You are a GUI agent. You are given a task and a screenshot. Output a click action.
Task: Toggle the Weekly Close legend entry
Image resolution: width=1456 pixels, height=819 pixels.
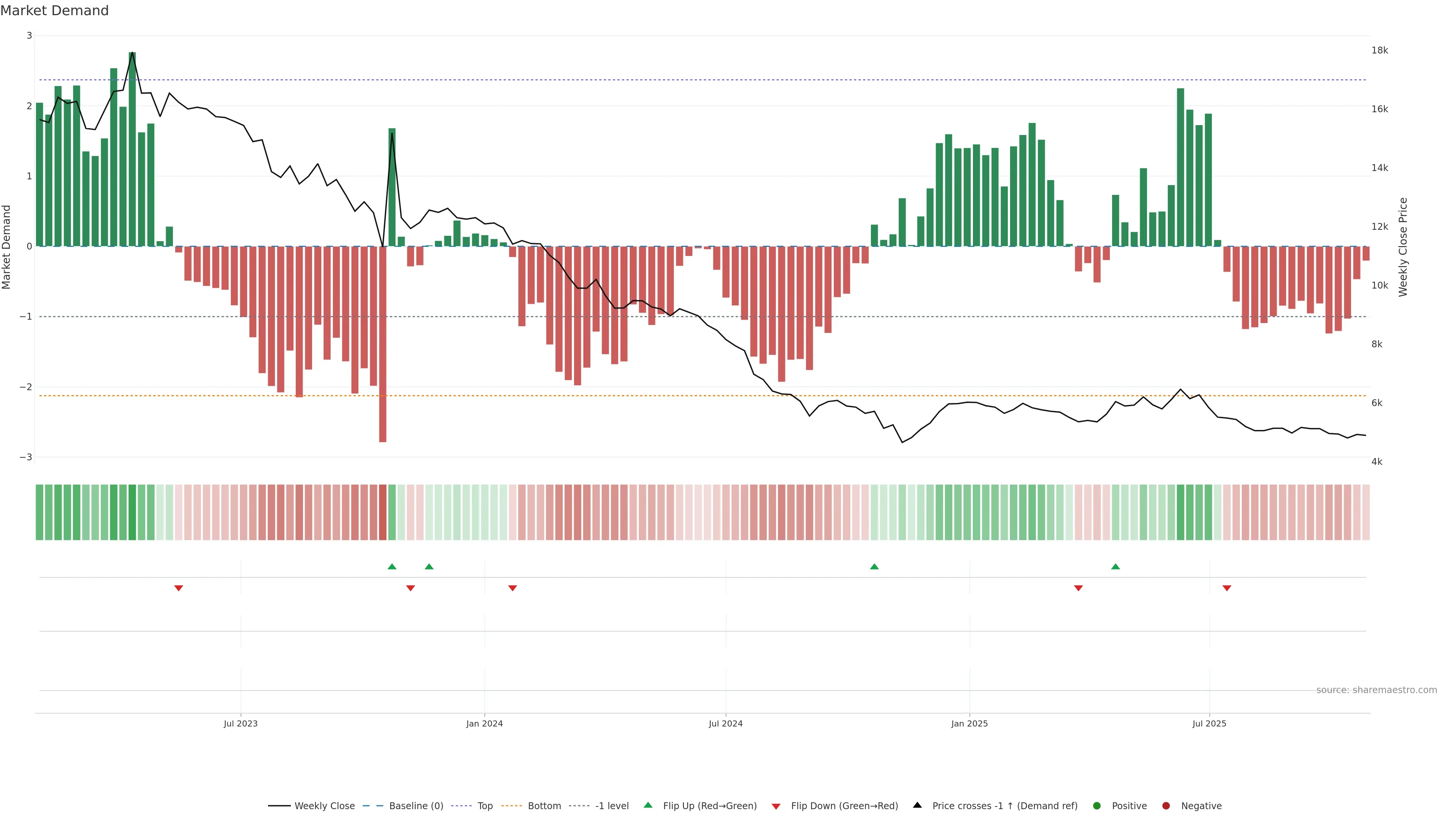coord(324,806)
